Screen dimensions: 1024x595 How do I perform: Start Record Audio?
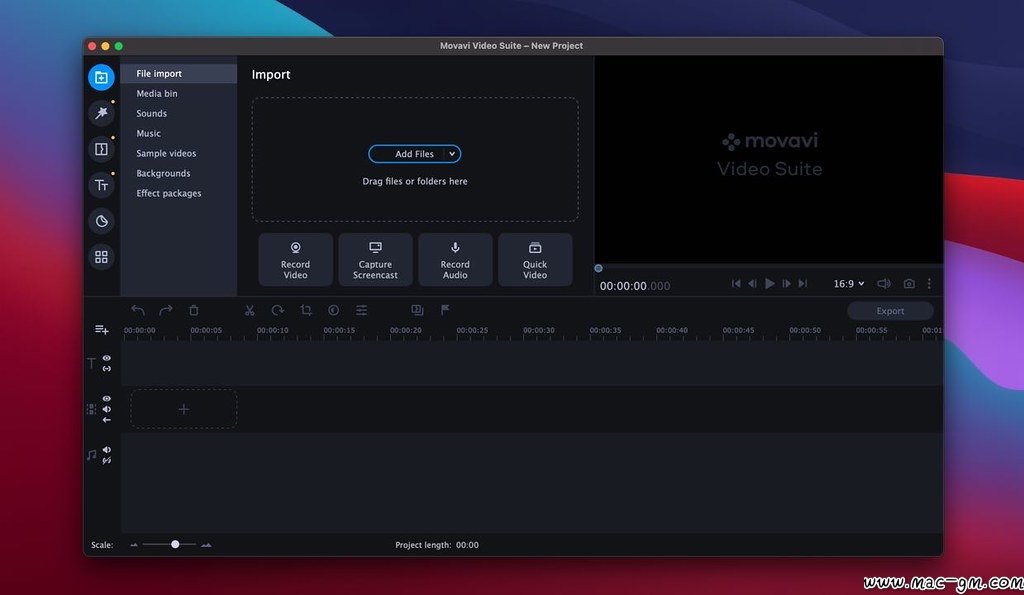pos(455,260)
